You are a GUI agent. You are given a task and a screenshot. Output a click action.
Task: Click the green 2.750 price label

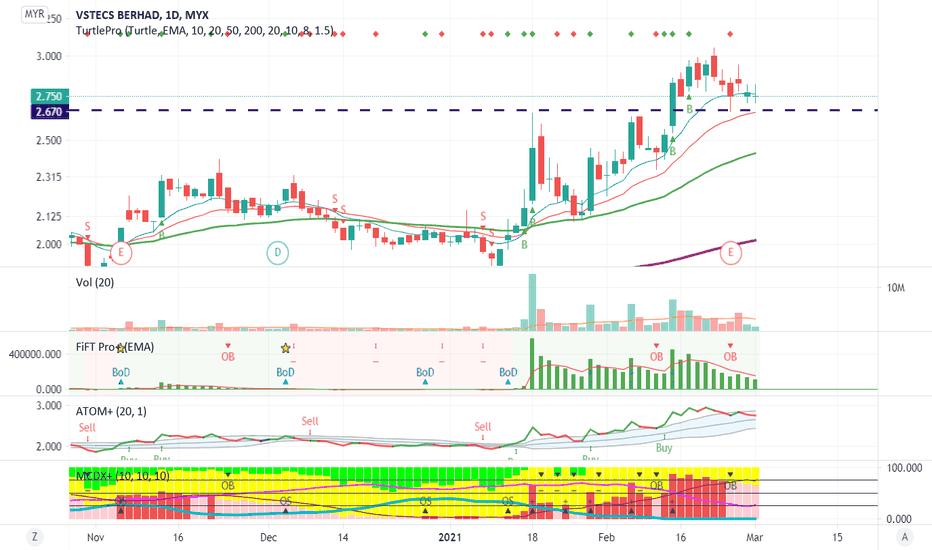(49, 96)
